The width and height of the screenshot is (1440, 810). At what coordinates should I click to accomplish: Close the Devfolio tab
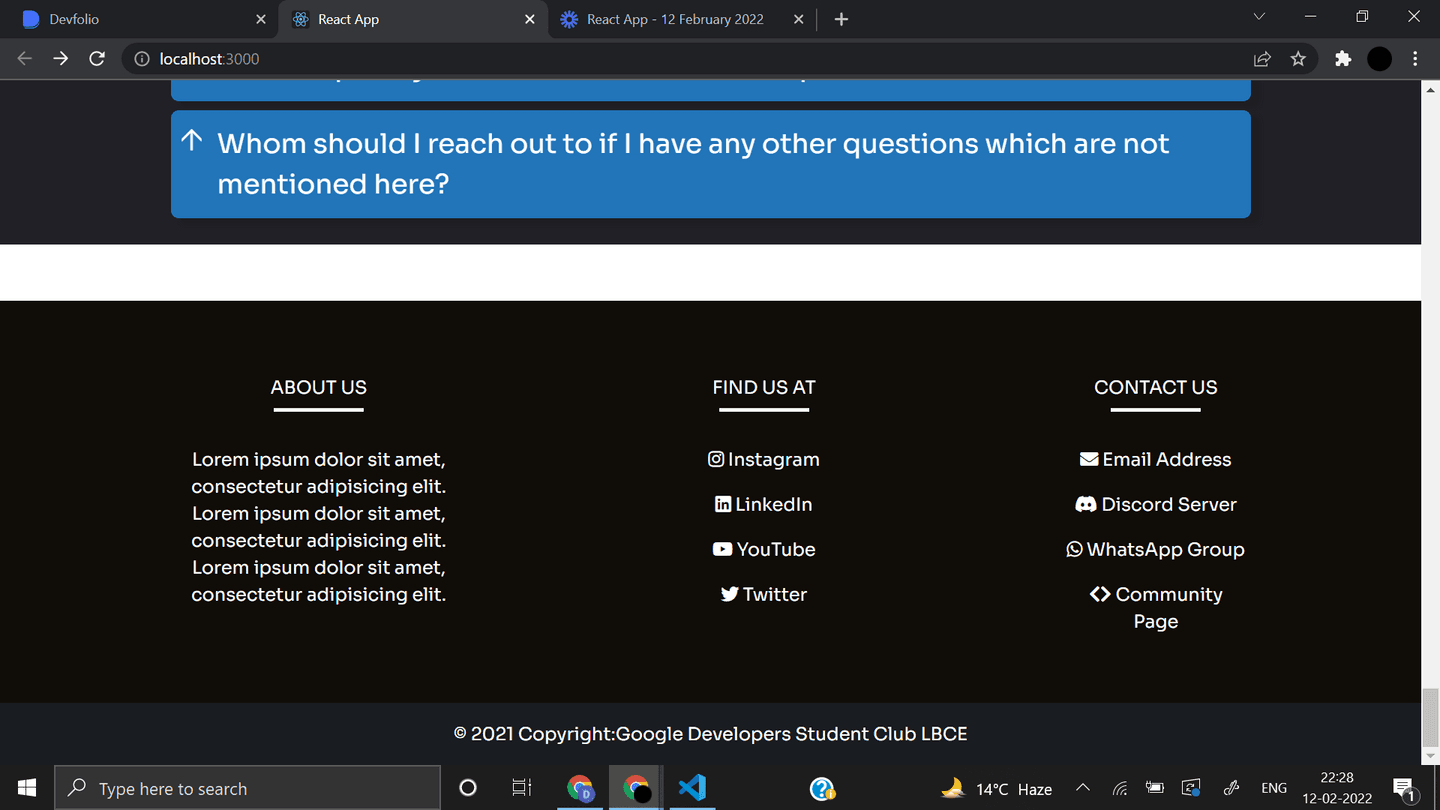(261, 19)
